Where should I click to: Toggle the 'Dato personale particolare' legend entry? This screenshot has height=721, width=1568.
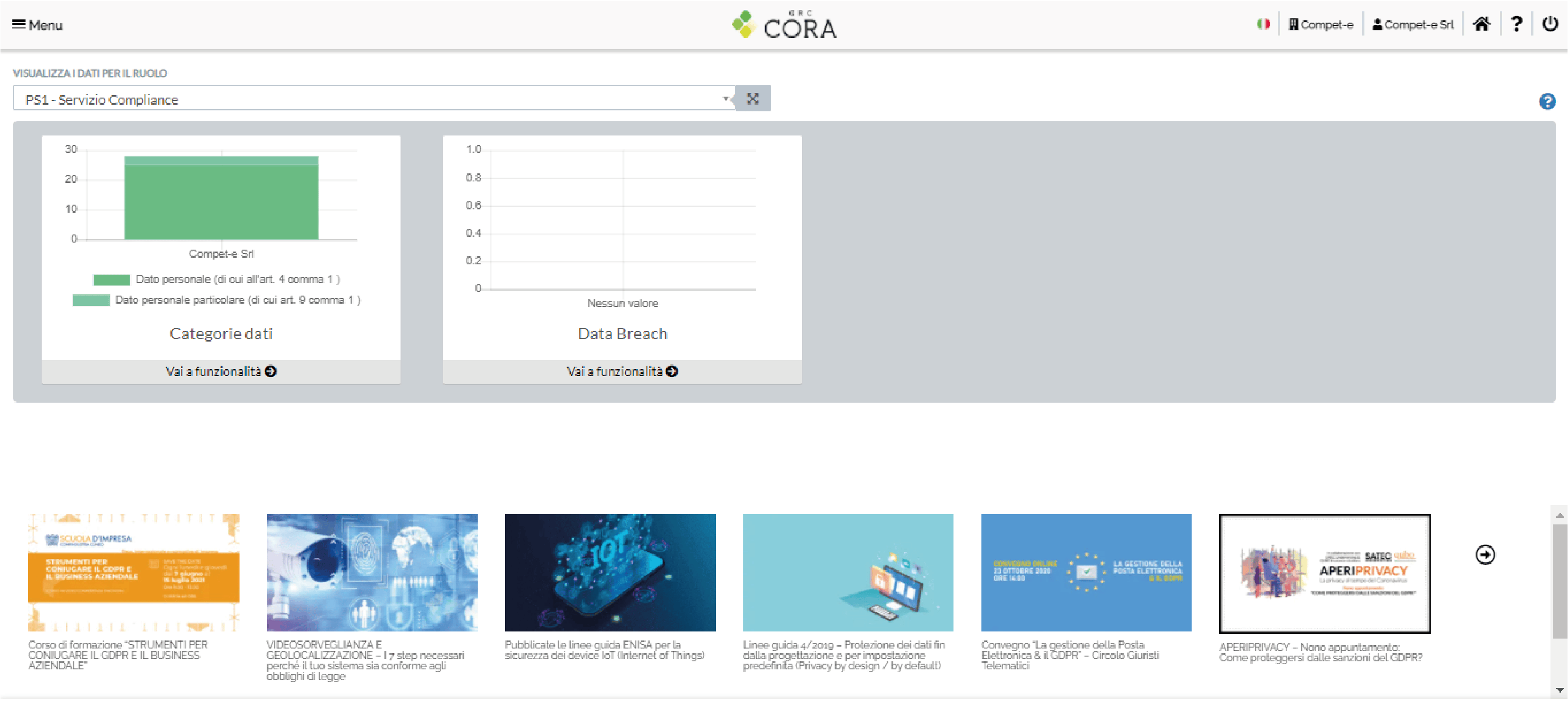(x=217, y=299)
